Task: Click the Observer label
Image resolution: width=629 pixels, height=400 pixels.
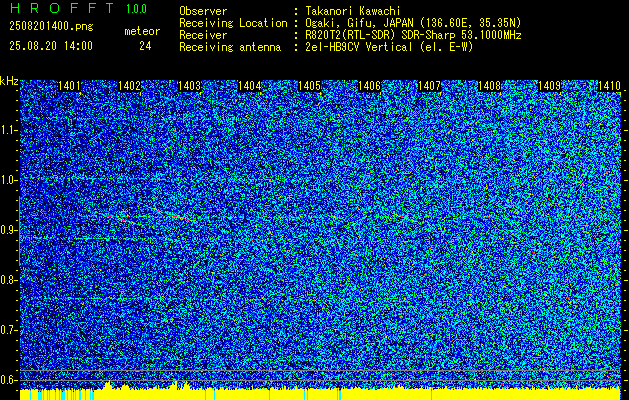Action: [203, 11]
